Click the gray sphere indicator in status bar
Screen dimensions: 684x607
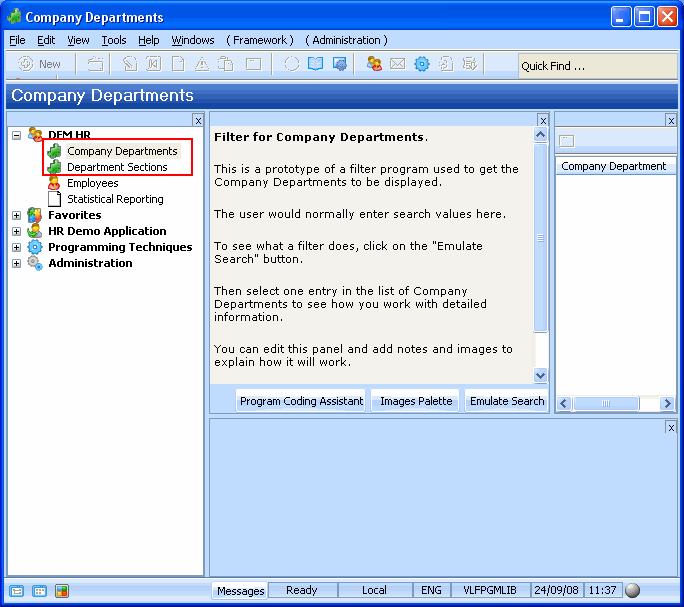pos(633,590)
